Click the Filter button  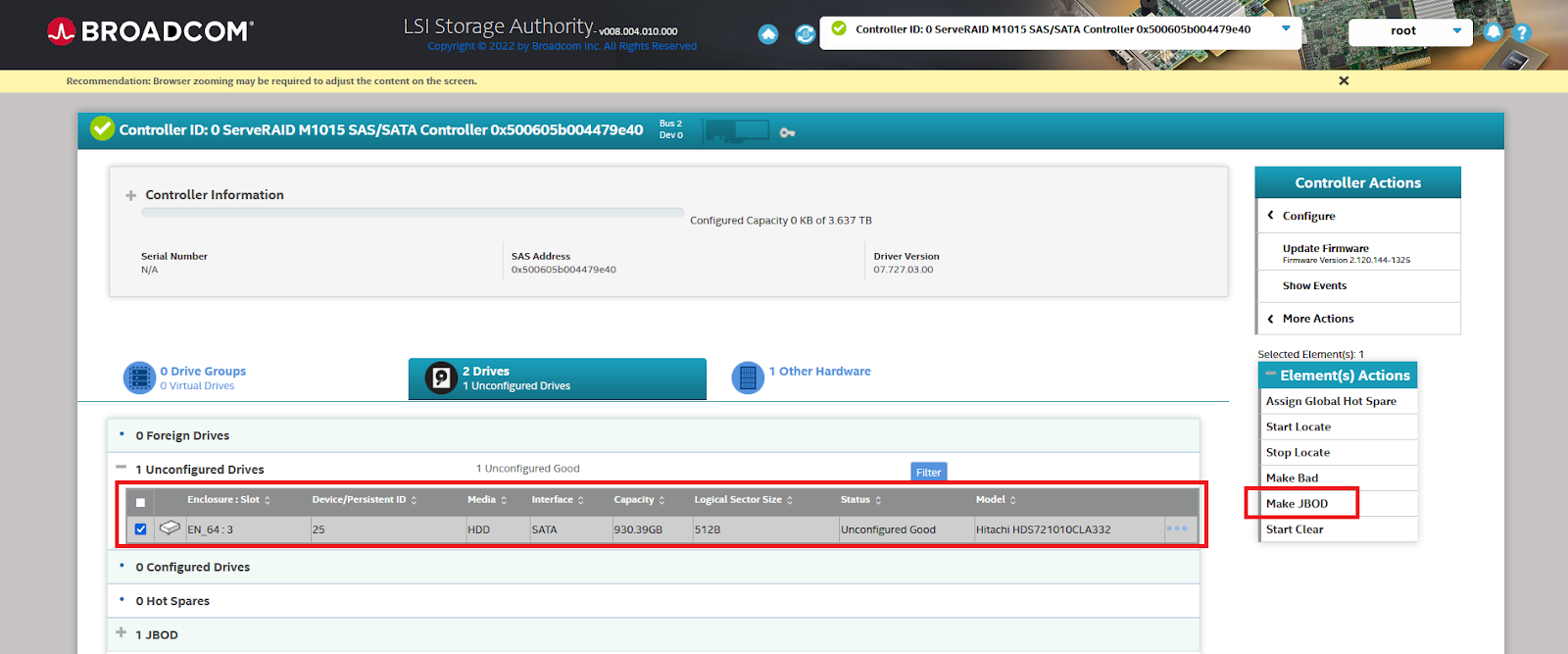tap(929, 472)
